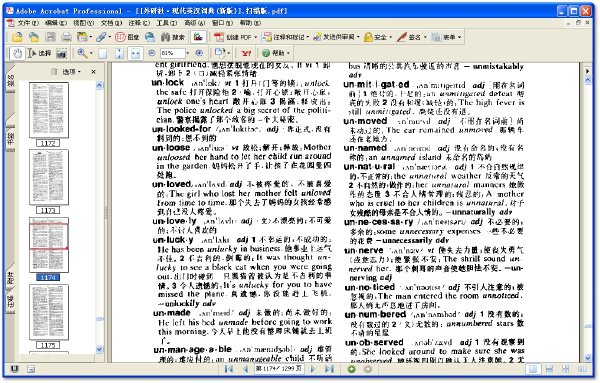Screen dimensions: 600x383
Task: Open the 编辑(E) menu
Action: [x=56, y=23]
